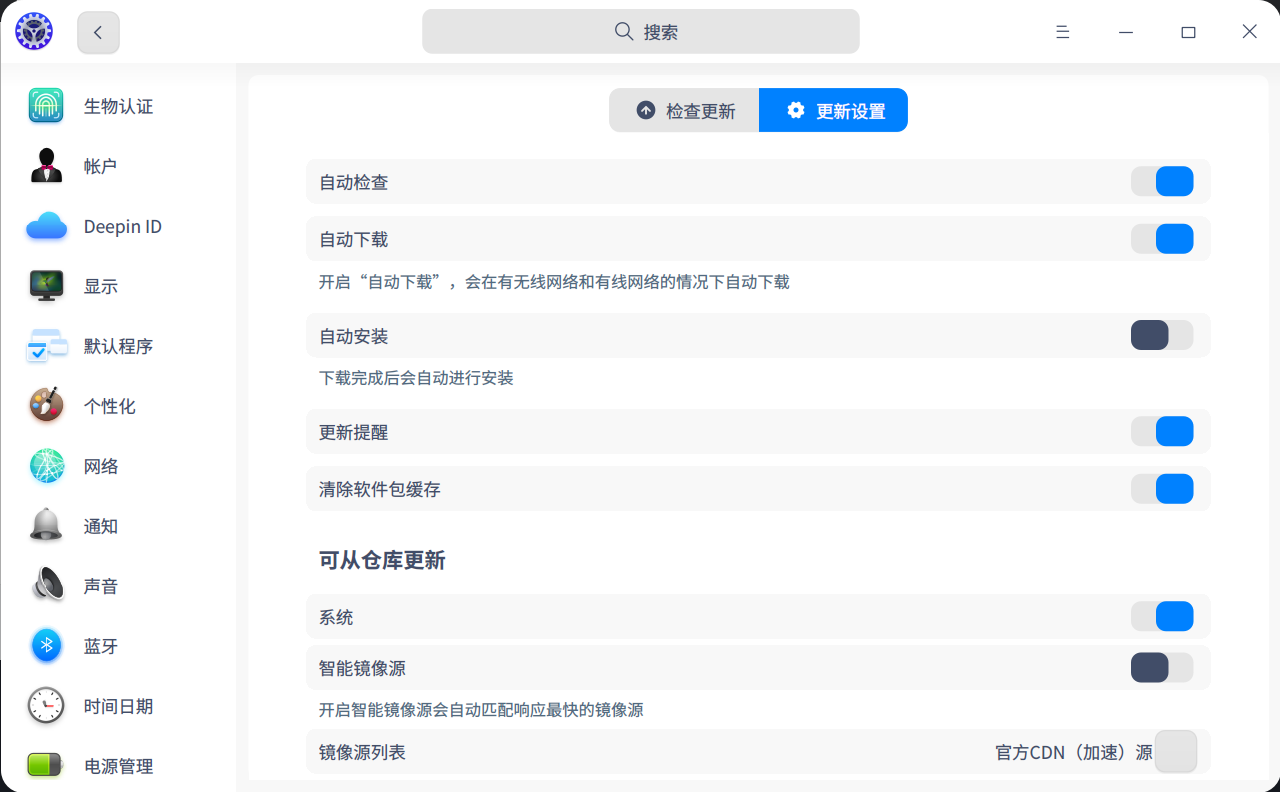
Task: Click the 下载完成后会自动进行安装 hint text
Action: 416,378
